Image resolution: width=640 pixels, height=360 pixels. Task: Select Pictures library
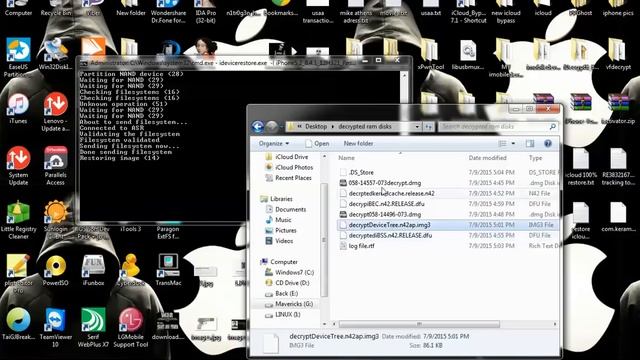point(281,231)
